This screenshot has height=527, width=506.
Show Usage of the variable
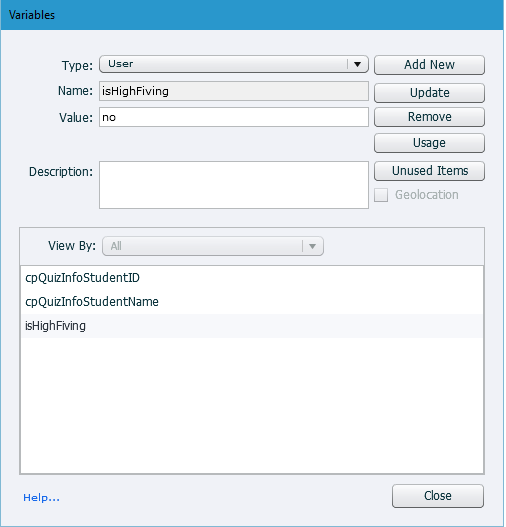click(x=429, y=143)
